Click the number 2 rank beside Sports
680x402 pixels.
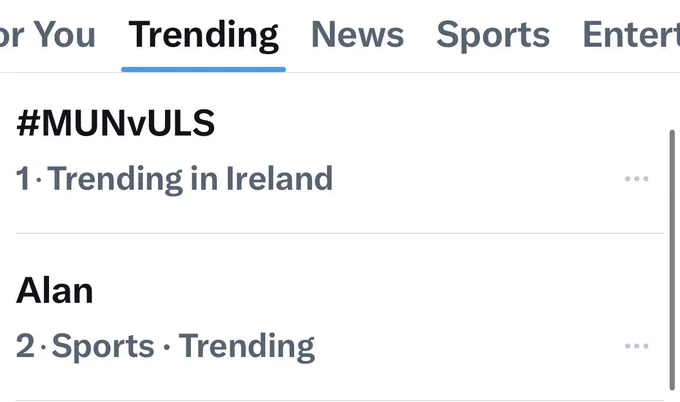click(25, 346)
